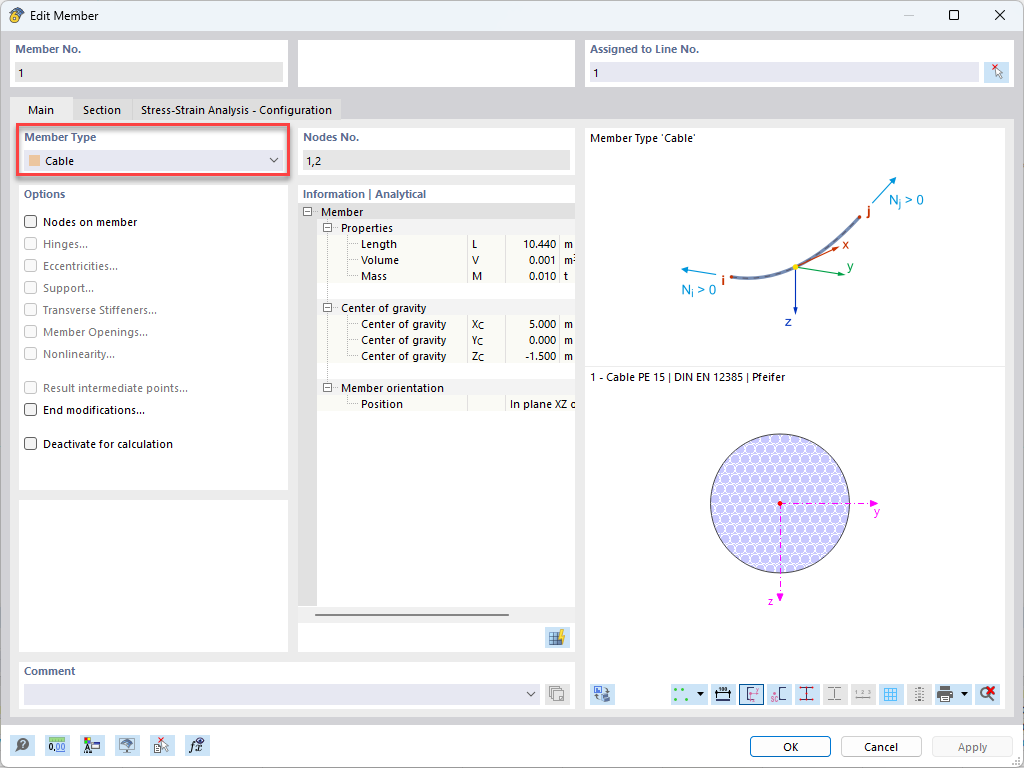Open the formula fx editor icon
Image resolution: width=1024 pixels, height=768 pixels.
point(197,745)
